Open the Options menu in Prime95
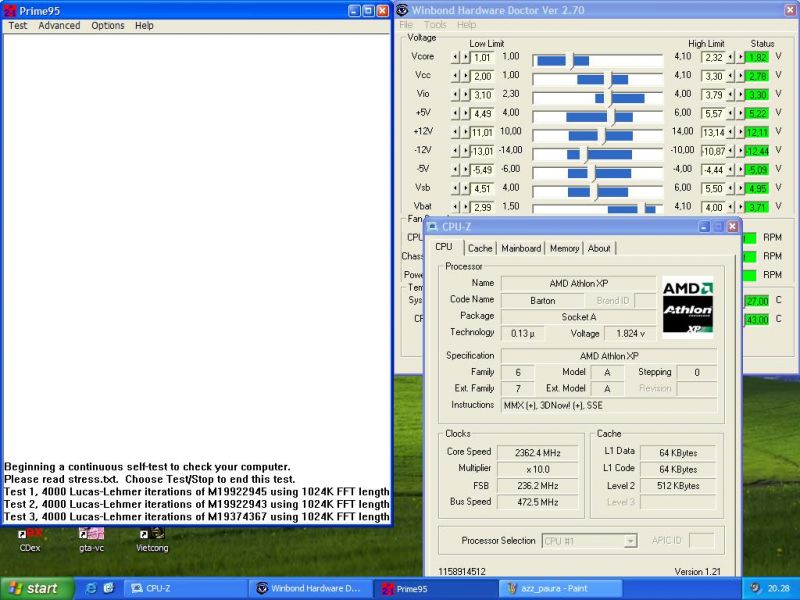The image size is (800, 600). 108,26
